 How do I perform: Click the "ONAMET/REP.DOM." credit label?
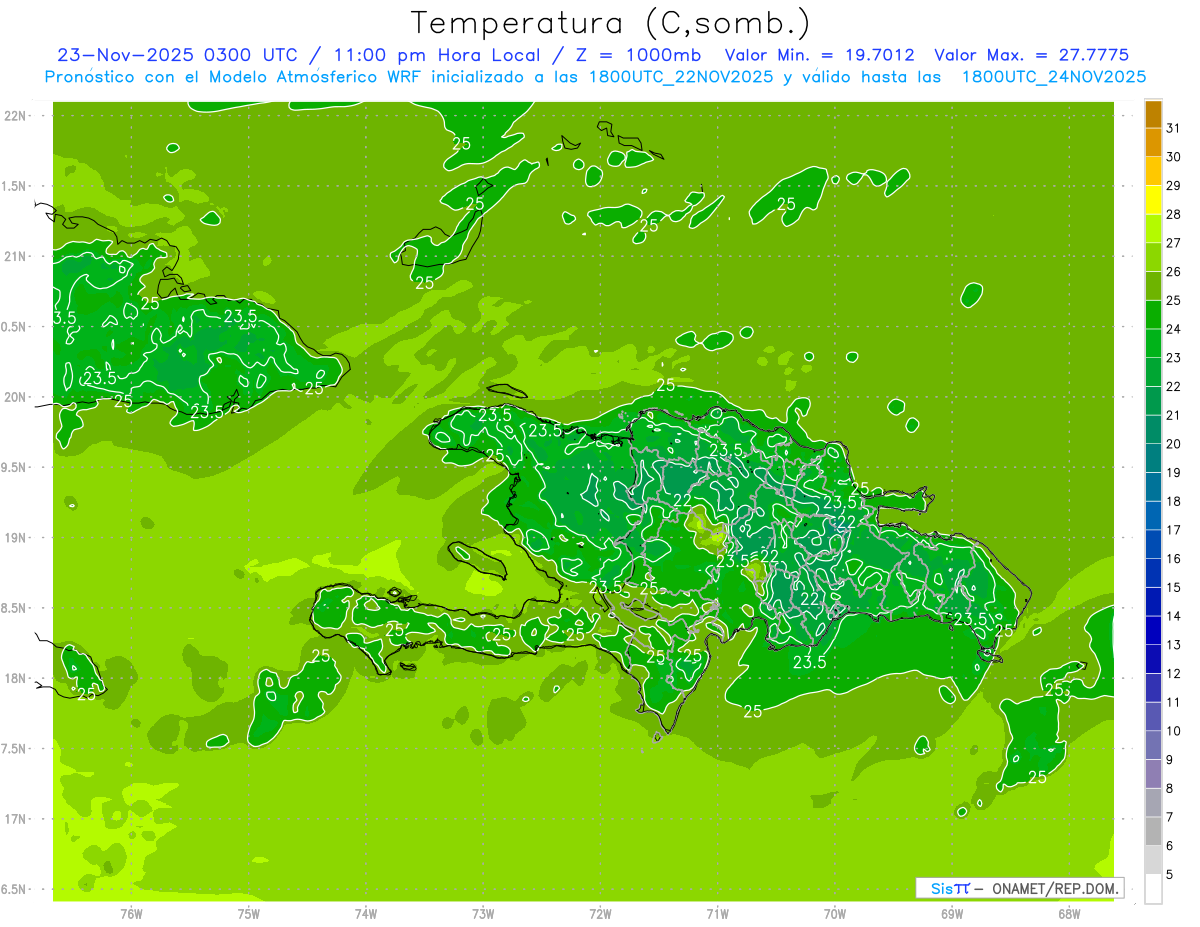pos(1054,888)
